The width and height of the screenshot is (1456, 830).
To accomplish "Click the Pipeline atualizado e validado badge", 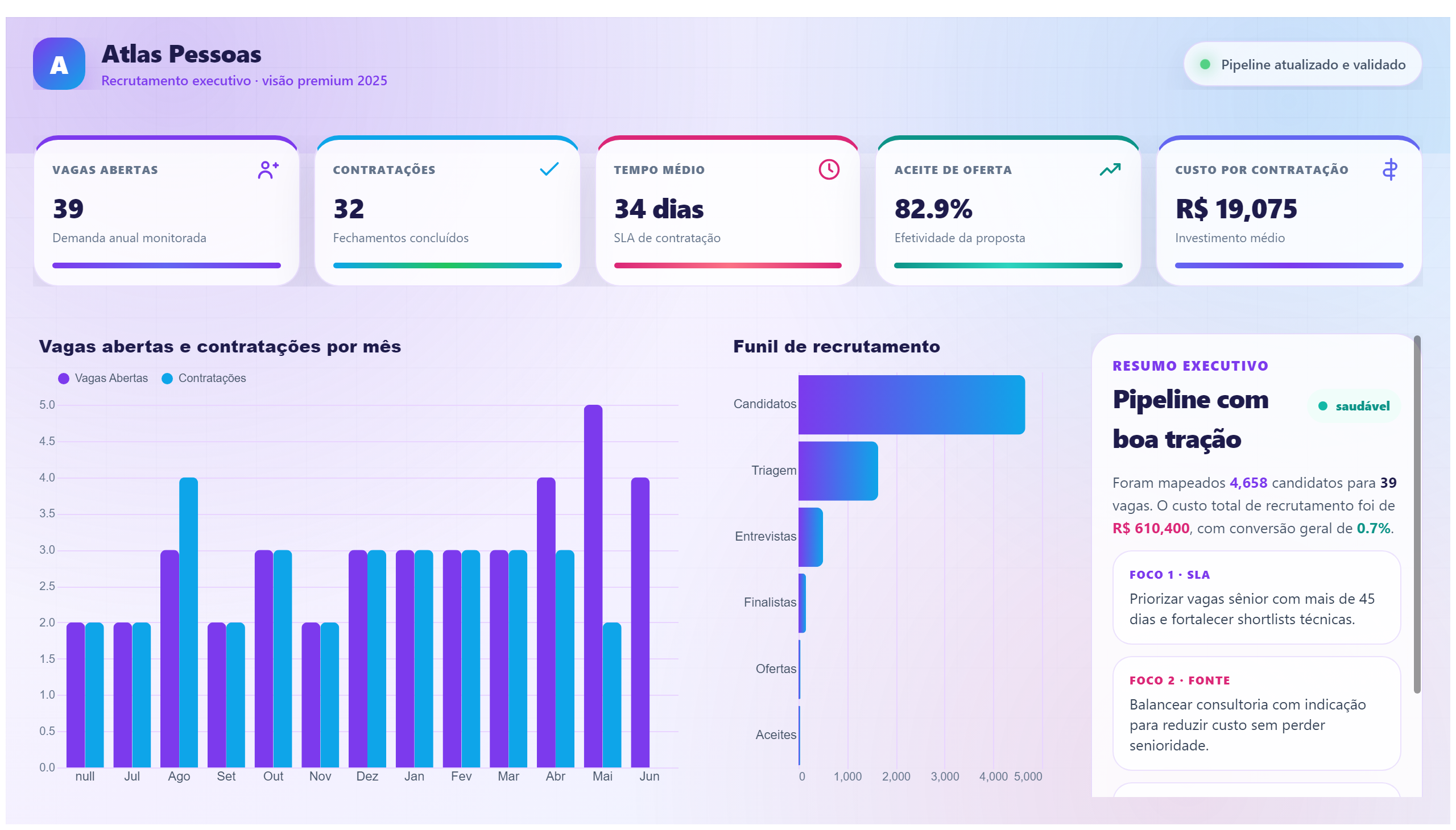I will [x=1302, y=64].
